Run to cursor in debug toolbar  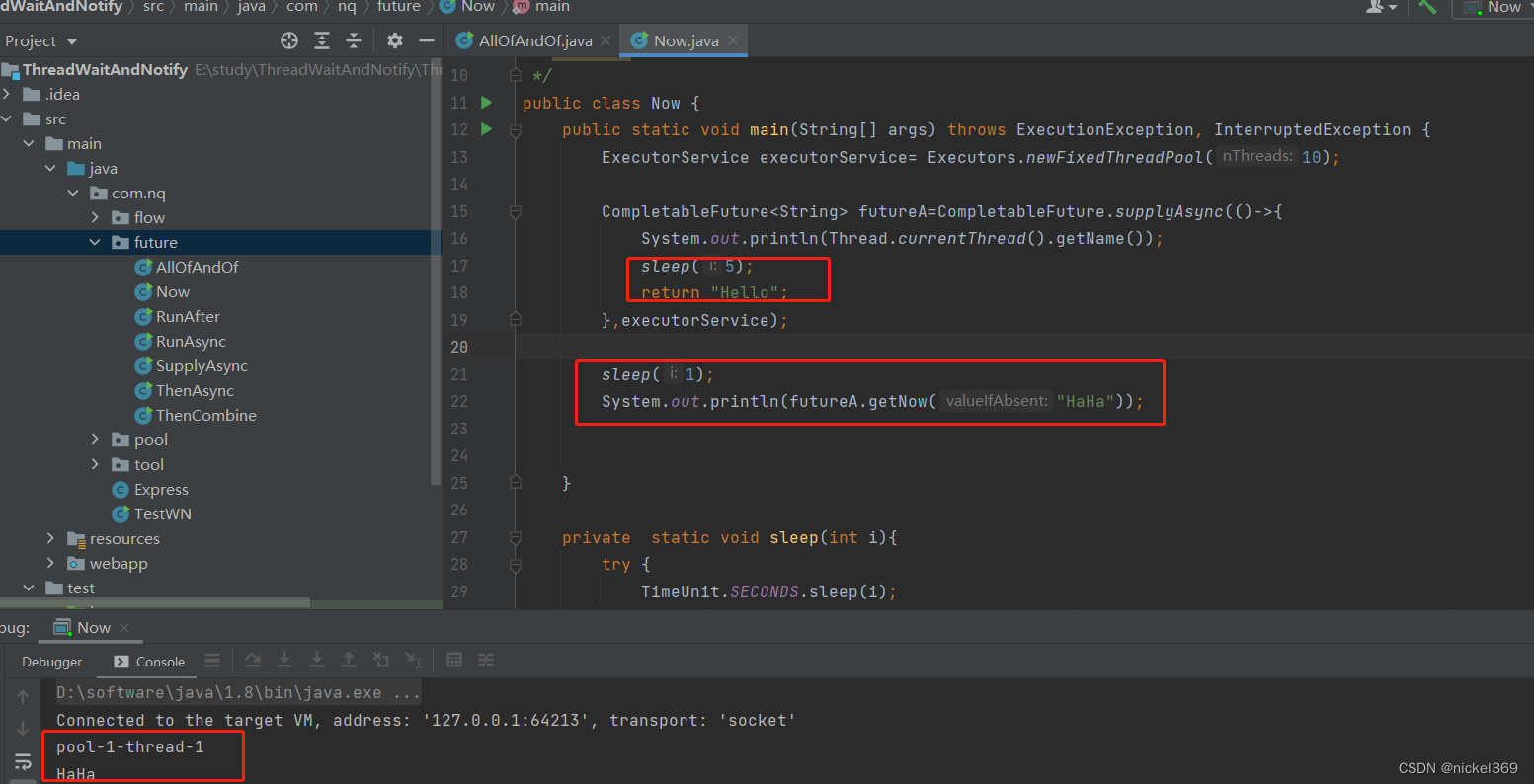(413, 661)
